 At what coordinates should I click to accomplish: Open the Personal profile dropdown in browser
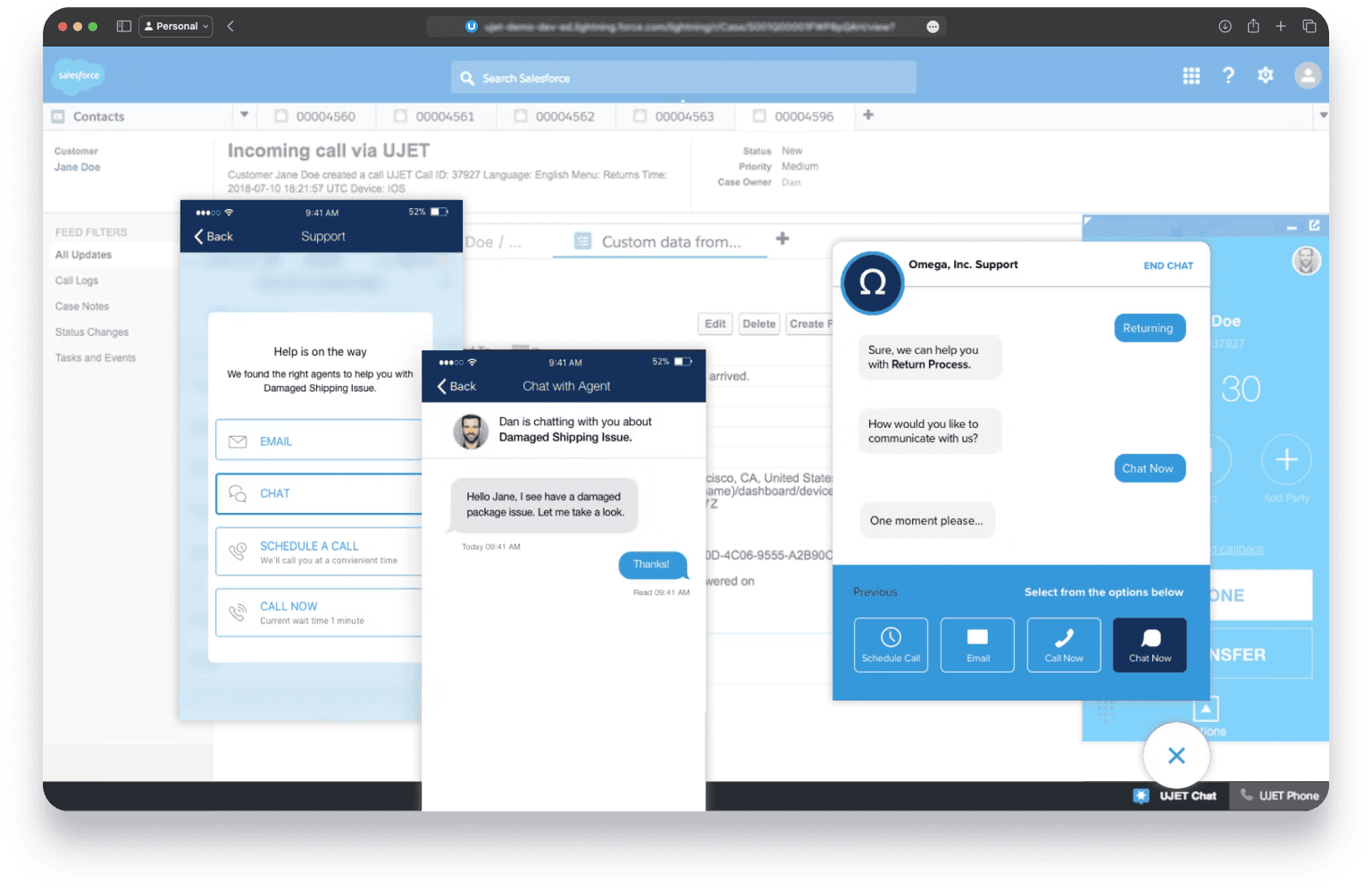click(176, 27)
